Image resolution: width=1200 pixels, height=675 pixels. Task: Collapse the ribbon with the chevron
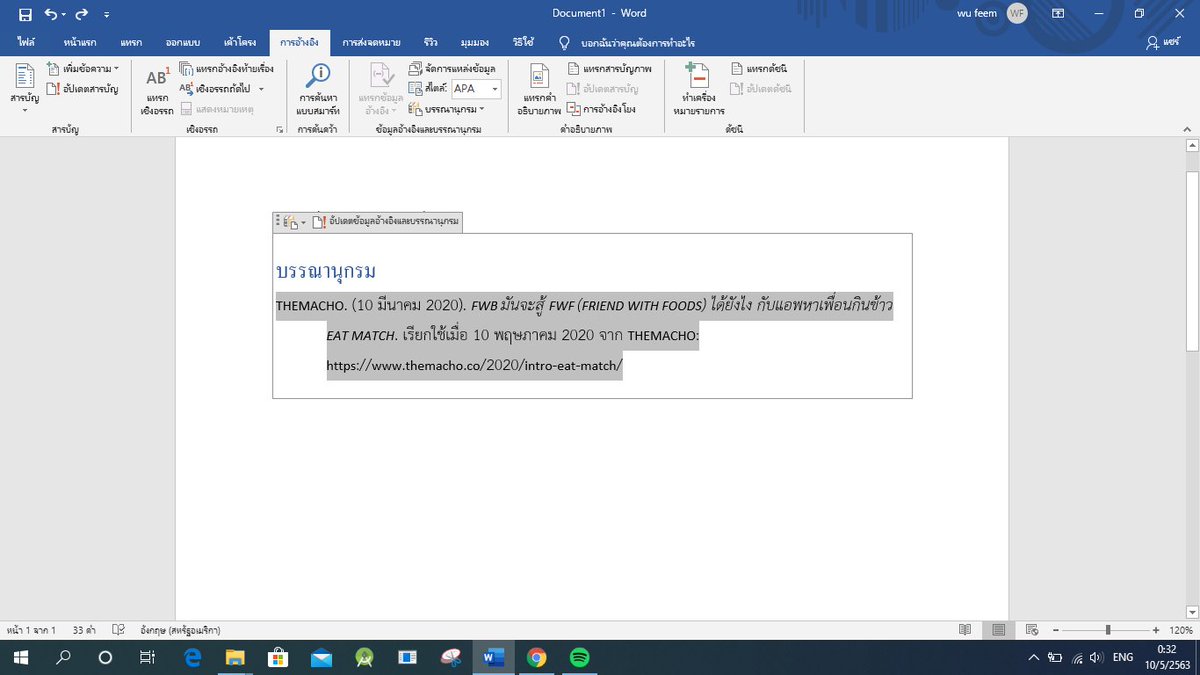(x=1189, y=130)
